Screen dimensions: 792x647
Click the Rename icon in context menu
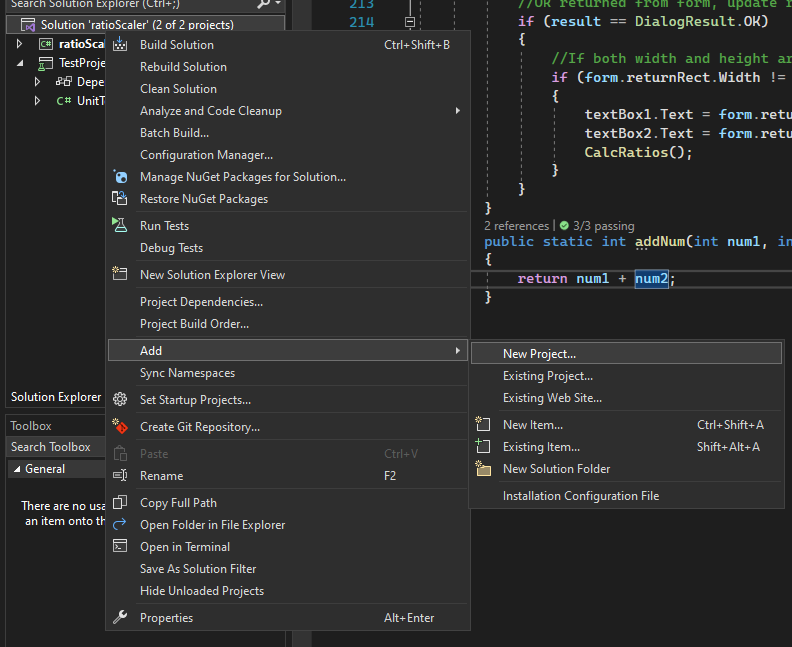tap(120, 475)
